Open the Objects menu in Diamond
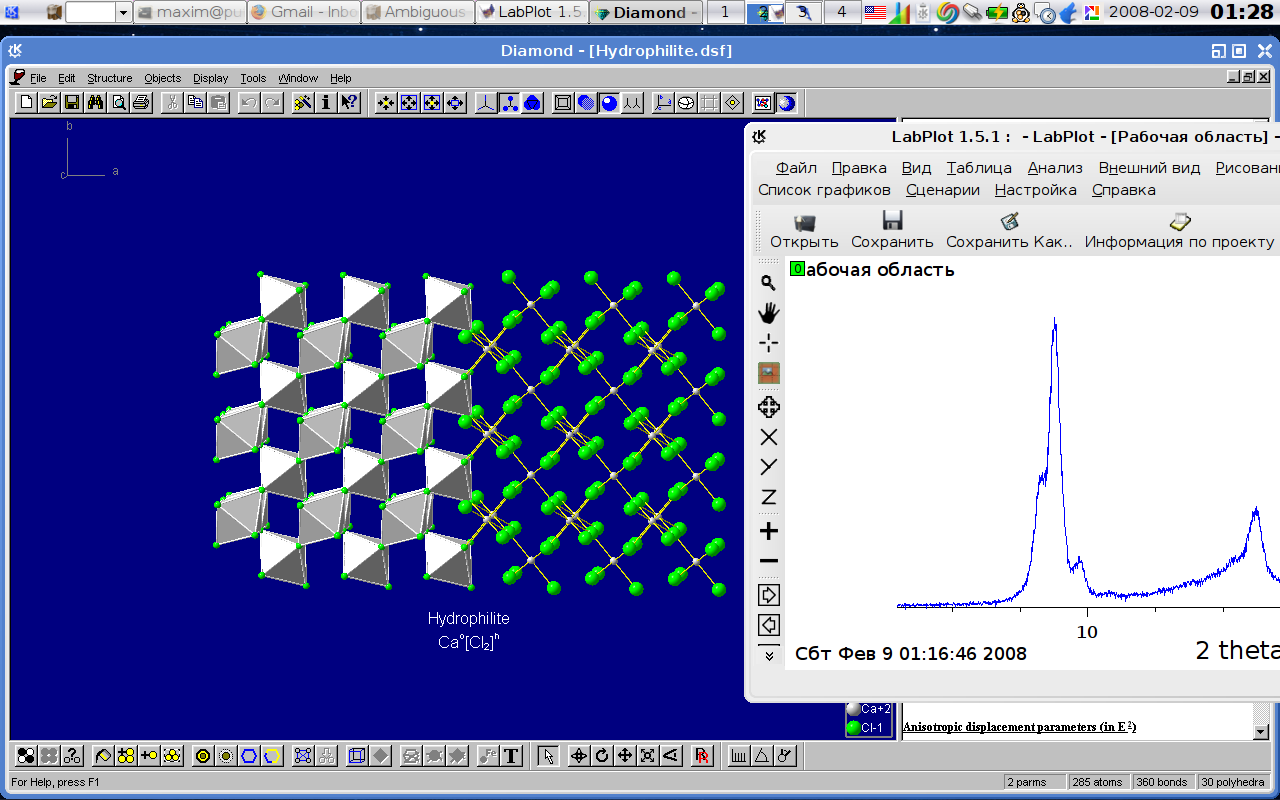The width and height of the screenshot is (1280, 800). pos(162,78)
